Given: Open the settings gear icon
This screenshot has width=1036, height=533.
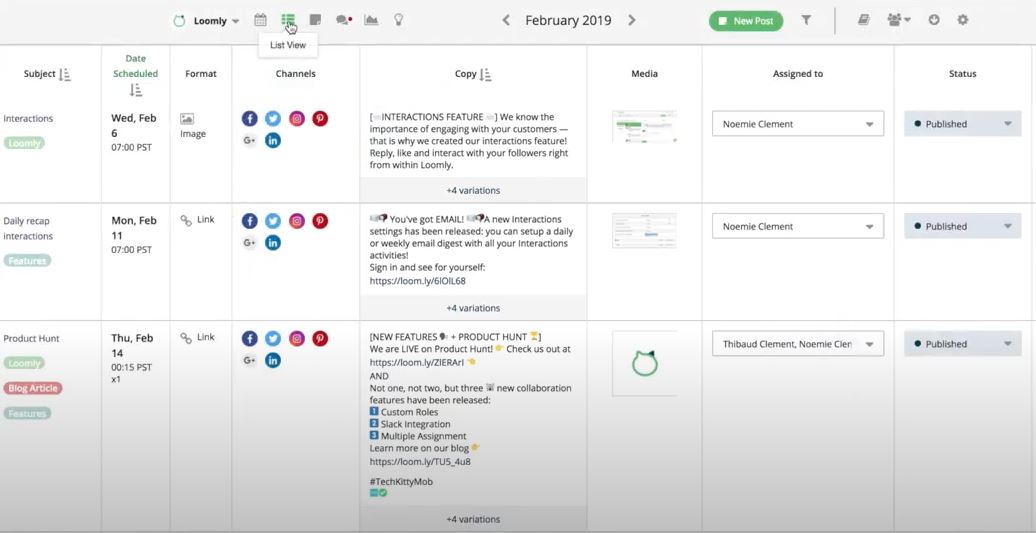Looking at the screenshot, I should point(963,20).
